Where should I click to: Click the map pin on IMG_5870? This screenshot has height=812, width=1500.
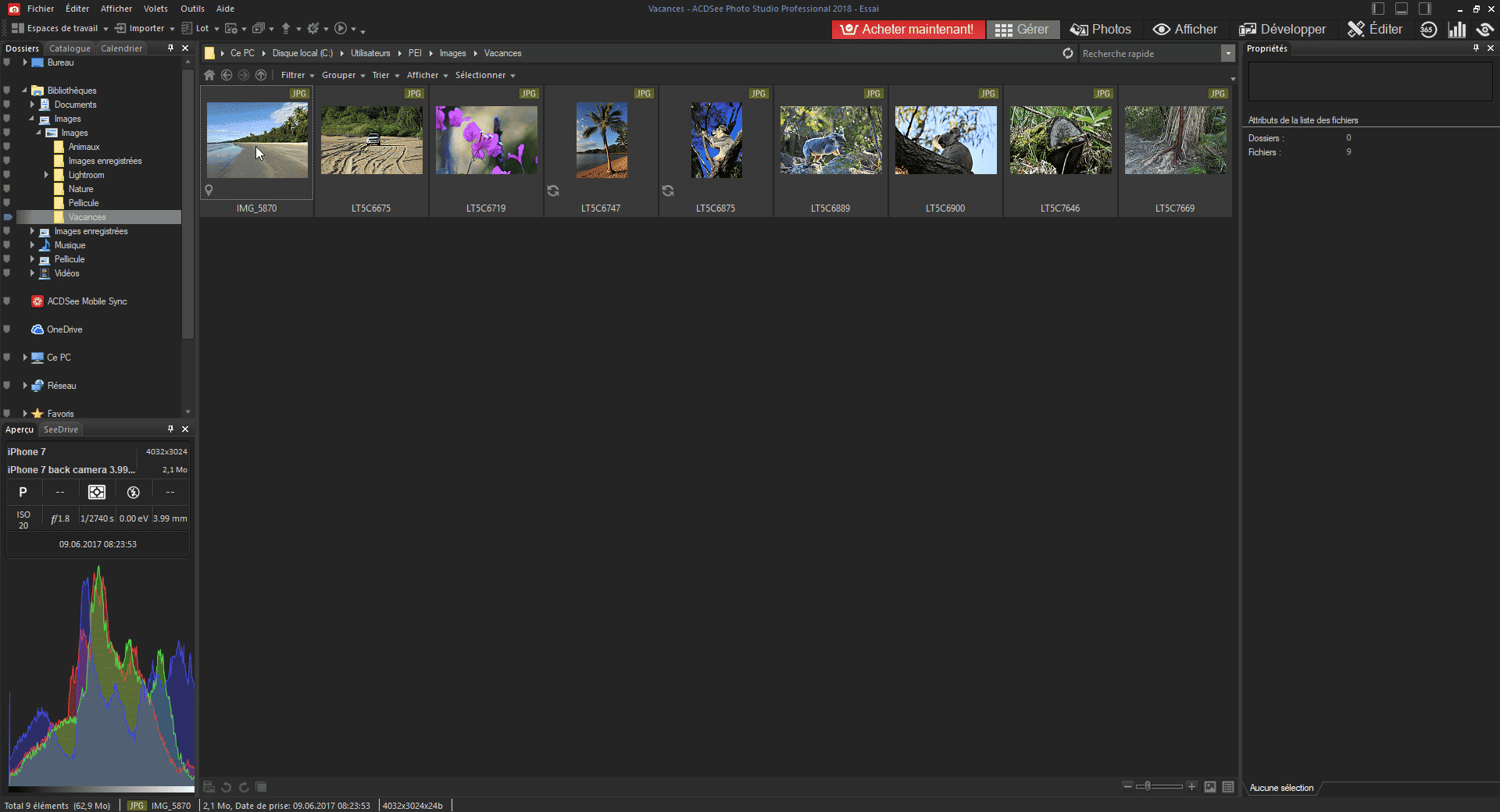pos(209,190)
